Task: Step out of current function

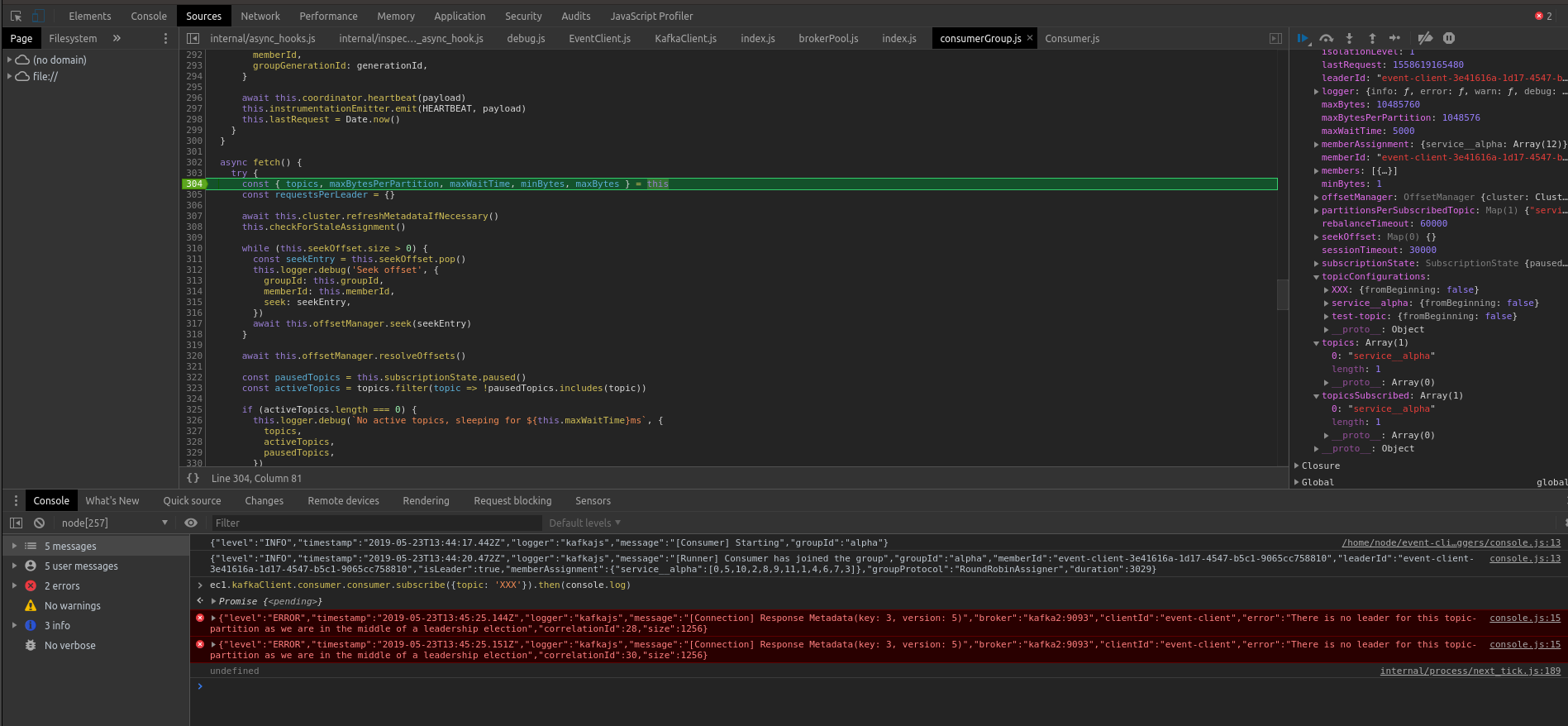Action: click(x=1372, y=38)
